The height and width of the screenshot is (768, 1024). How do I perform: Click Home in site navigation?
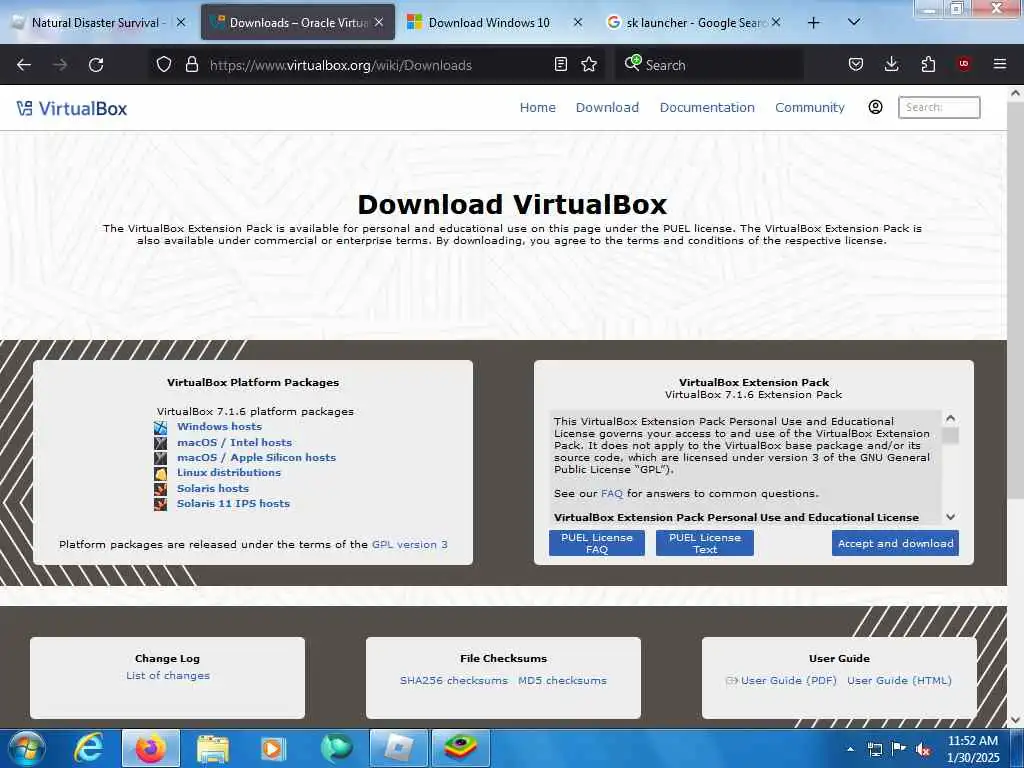tap(537, 108)
